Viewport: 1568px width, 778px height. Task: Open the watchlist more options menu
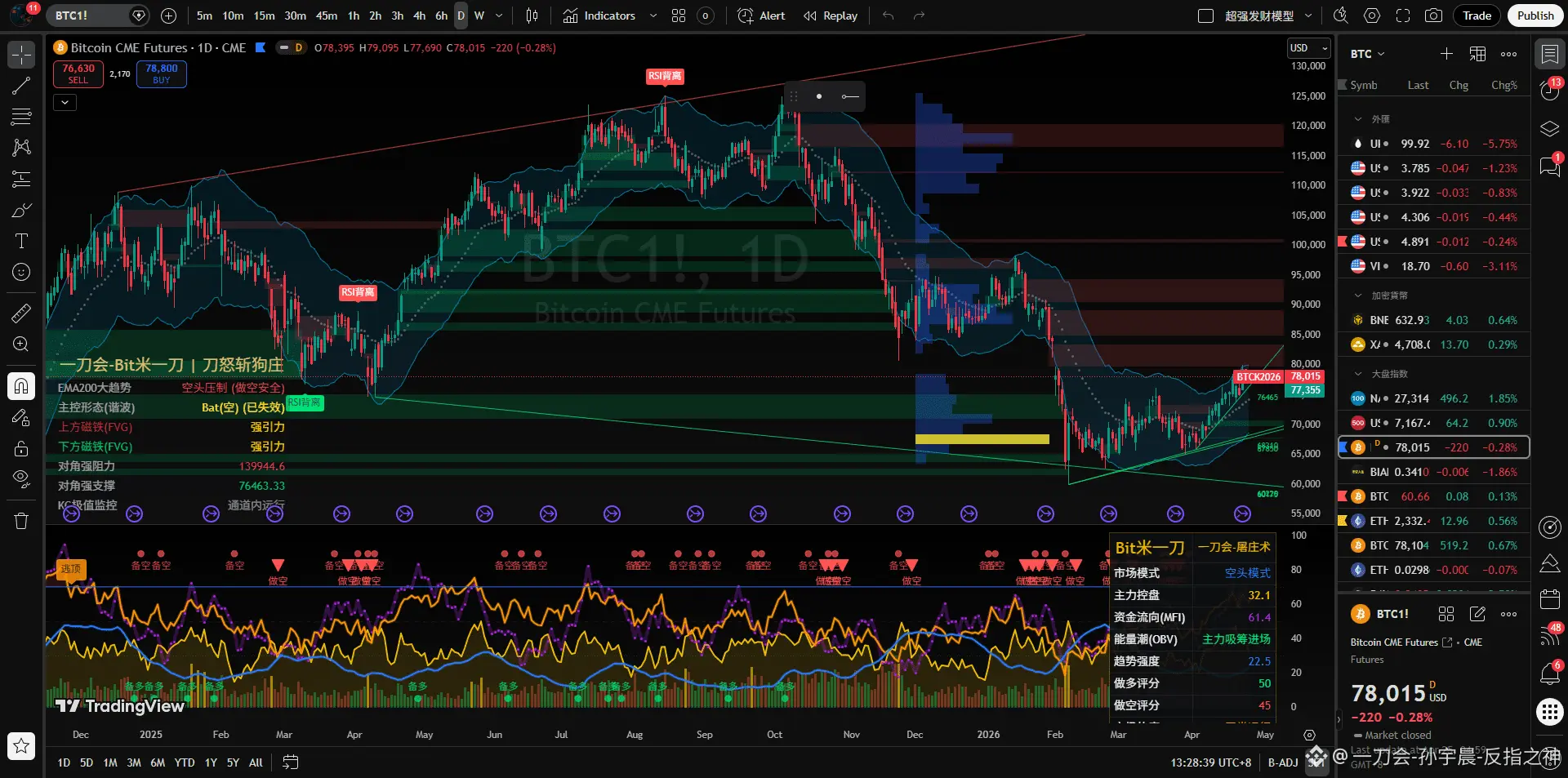pyautogui.click(x=1508, y=54)
